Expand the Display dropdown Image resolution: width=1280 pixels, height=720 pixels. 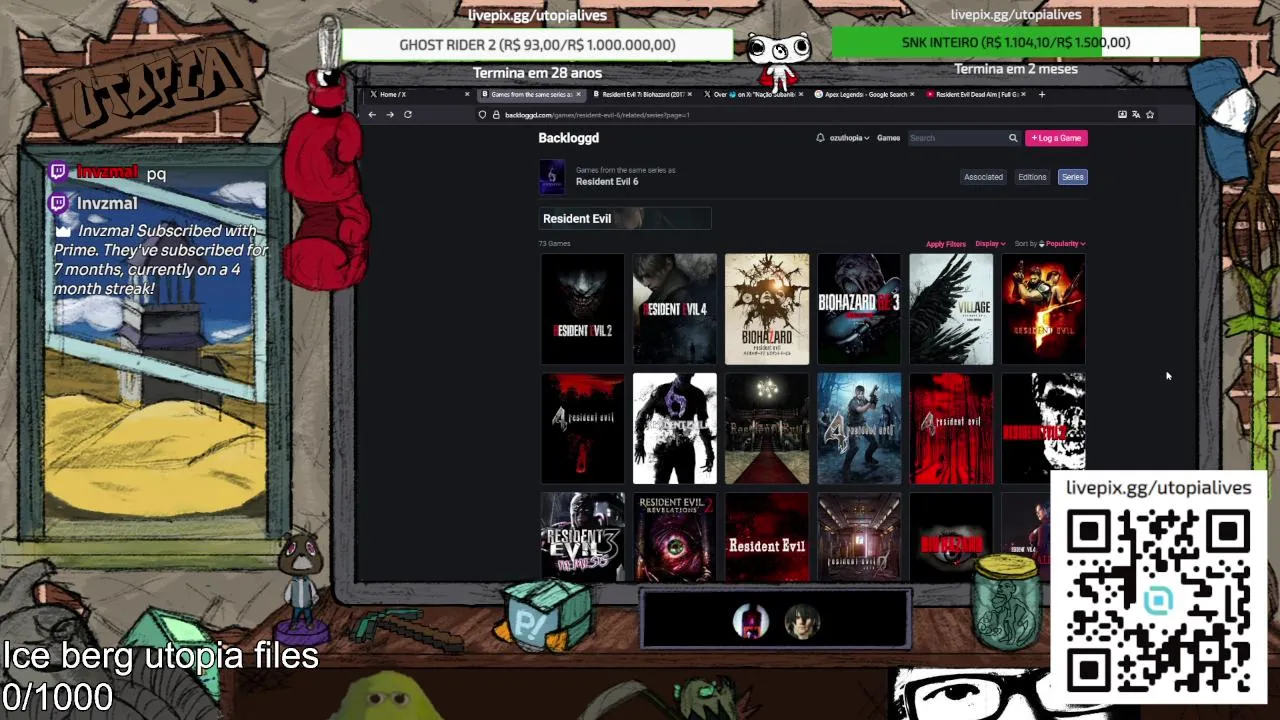[990, 244]
